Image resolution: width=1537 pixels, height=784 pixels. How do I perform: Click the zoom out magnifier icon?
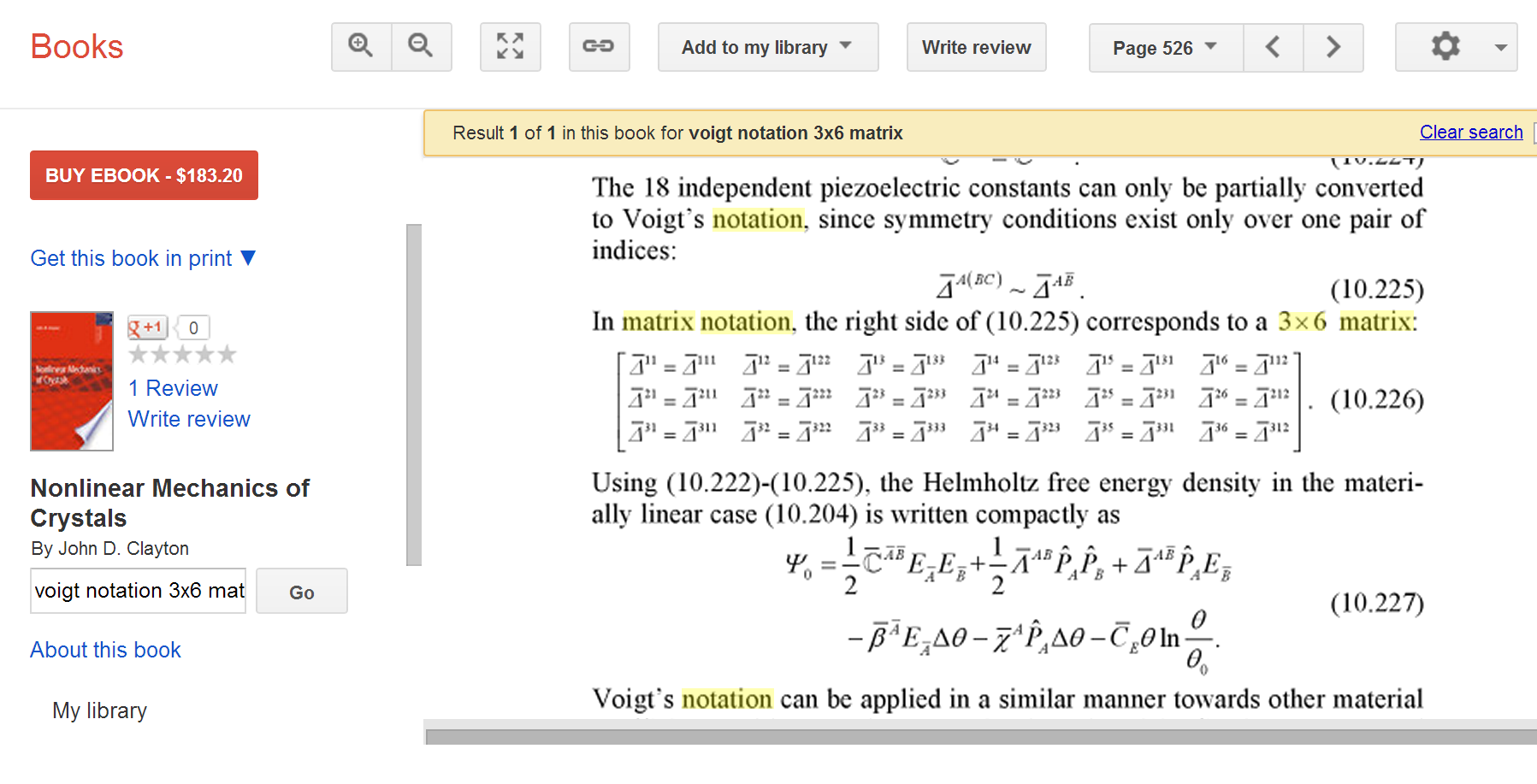(421, 46)
